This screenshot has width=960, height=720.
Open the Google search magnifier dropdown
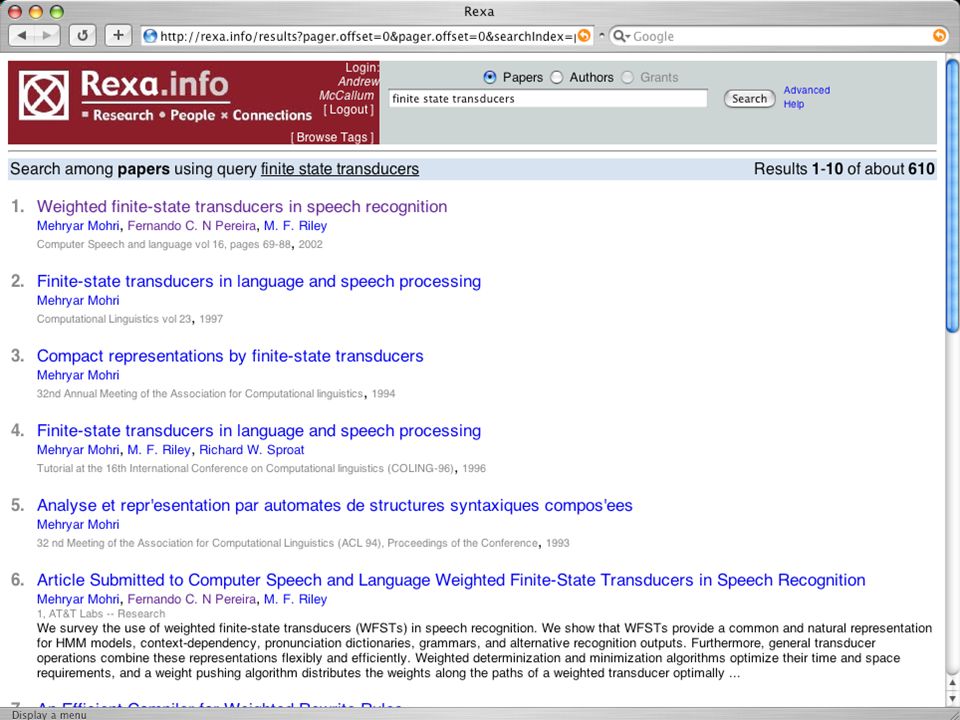coord(621,36)
